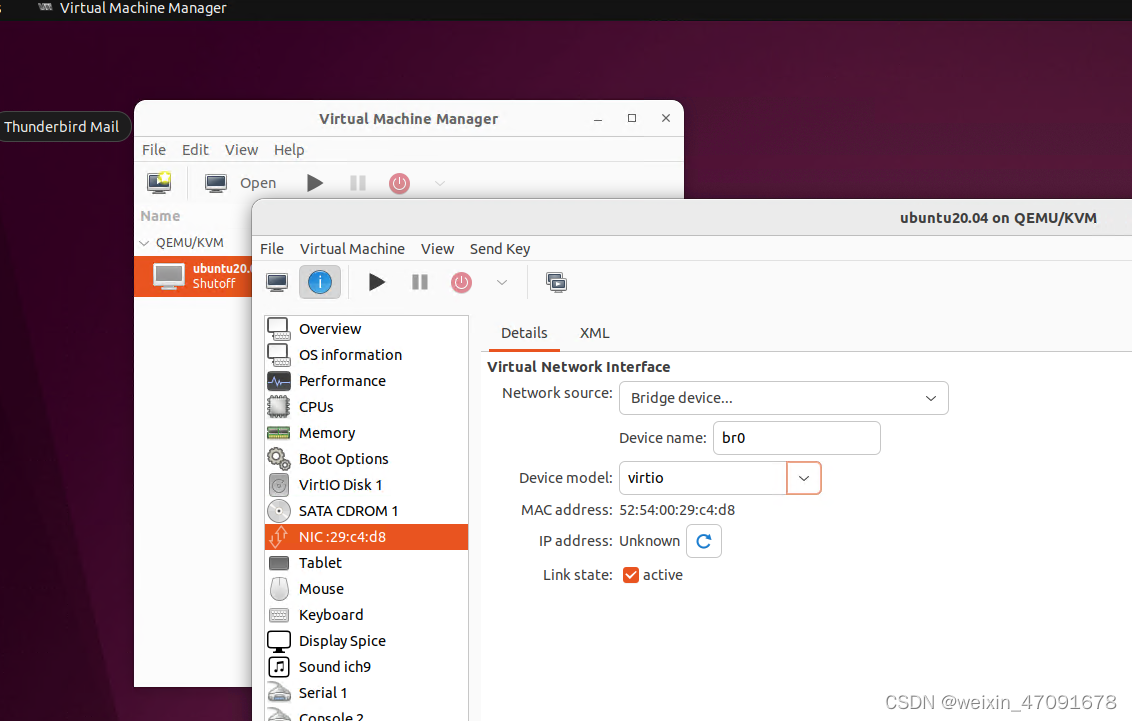Collapse the QEMU/KVM connection entry

click(x=144, y=242)
